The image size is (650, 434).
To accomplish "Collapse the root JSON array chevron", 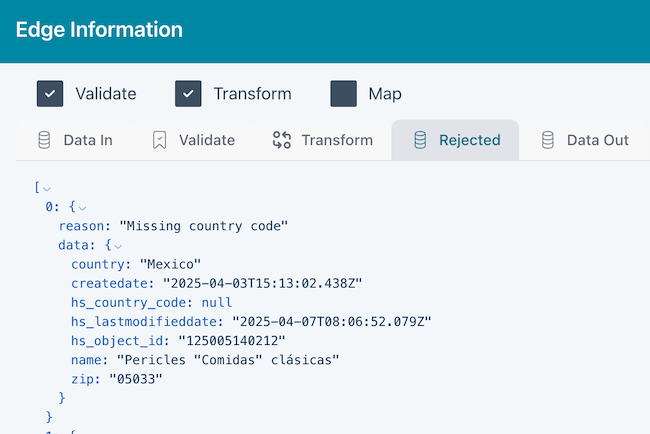I will click(47, 189).
